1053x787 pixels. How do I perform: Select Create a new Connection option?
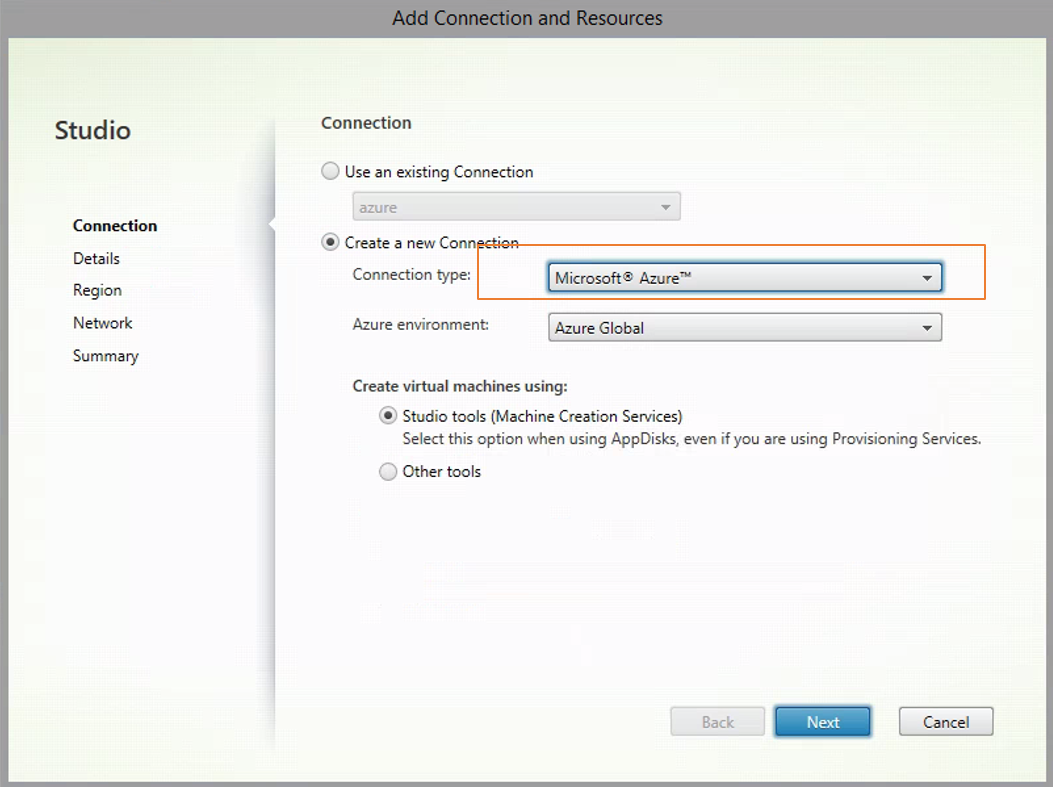[331, 243]
